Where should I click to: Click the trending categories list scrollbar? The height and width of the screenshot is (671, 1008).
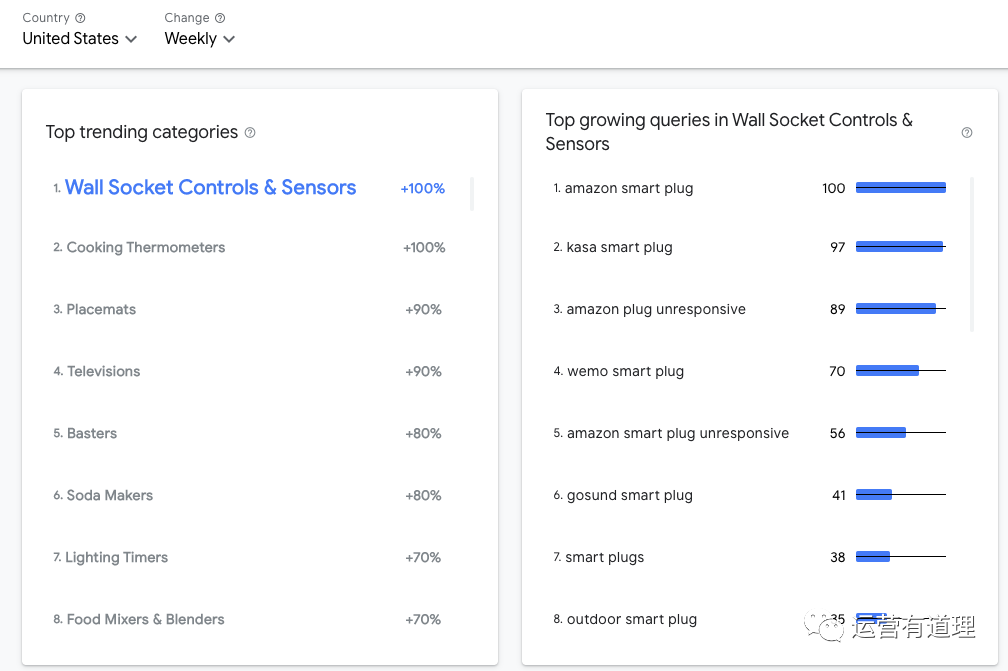click(472, 194)
